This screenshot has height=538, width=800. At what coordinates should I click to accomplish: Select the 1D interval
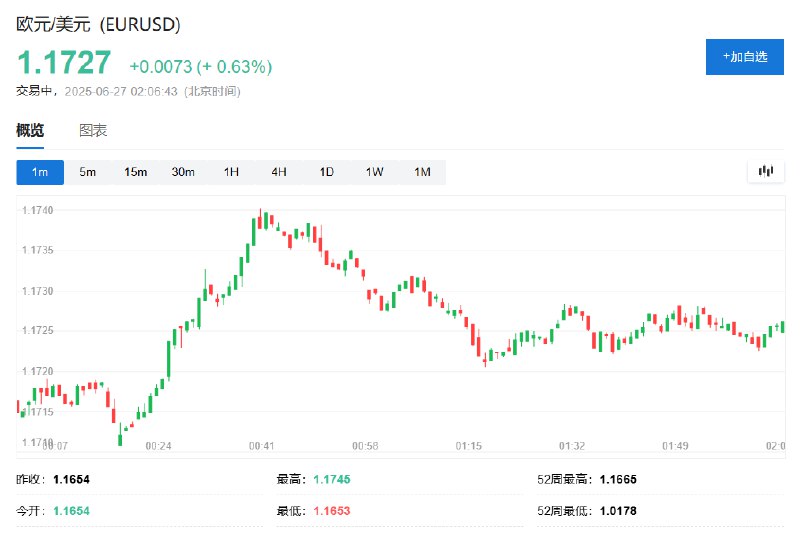(327, 172)
